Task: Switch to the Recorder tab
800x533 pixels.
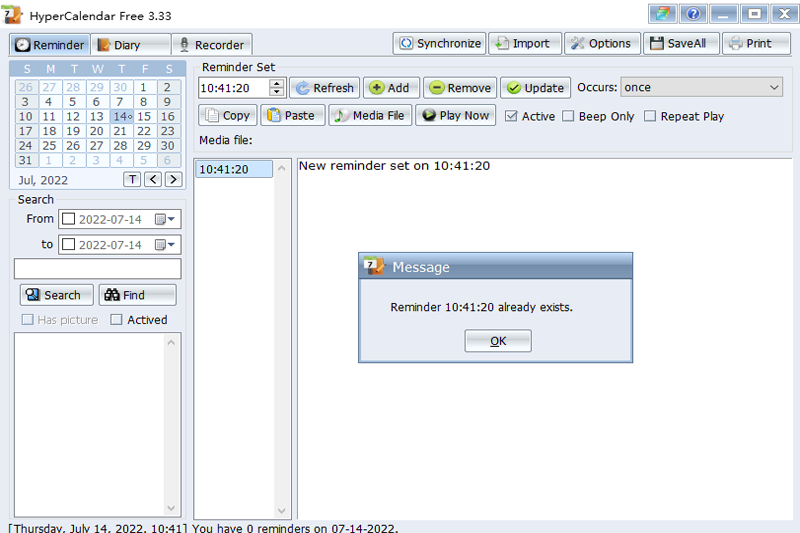Action: click(212, 45)
